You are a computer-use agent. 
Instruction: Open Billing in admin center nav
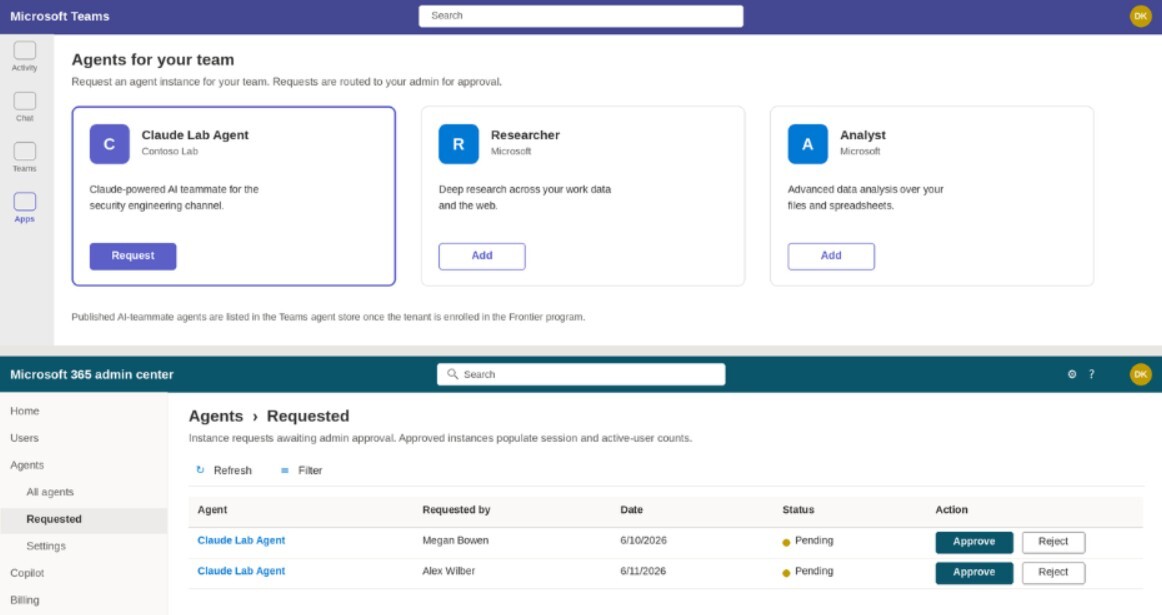coord(24,600)
